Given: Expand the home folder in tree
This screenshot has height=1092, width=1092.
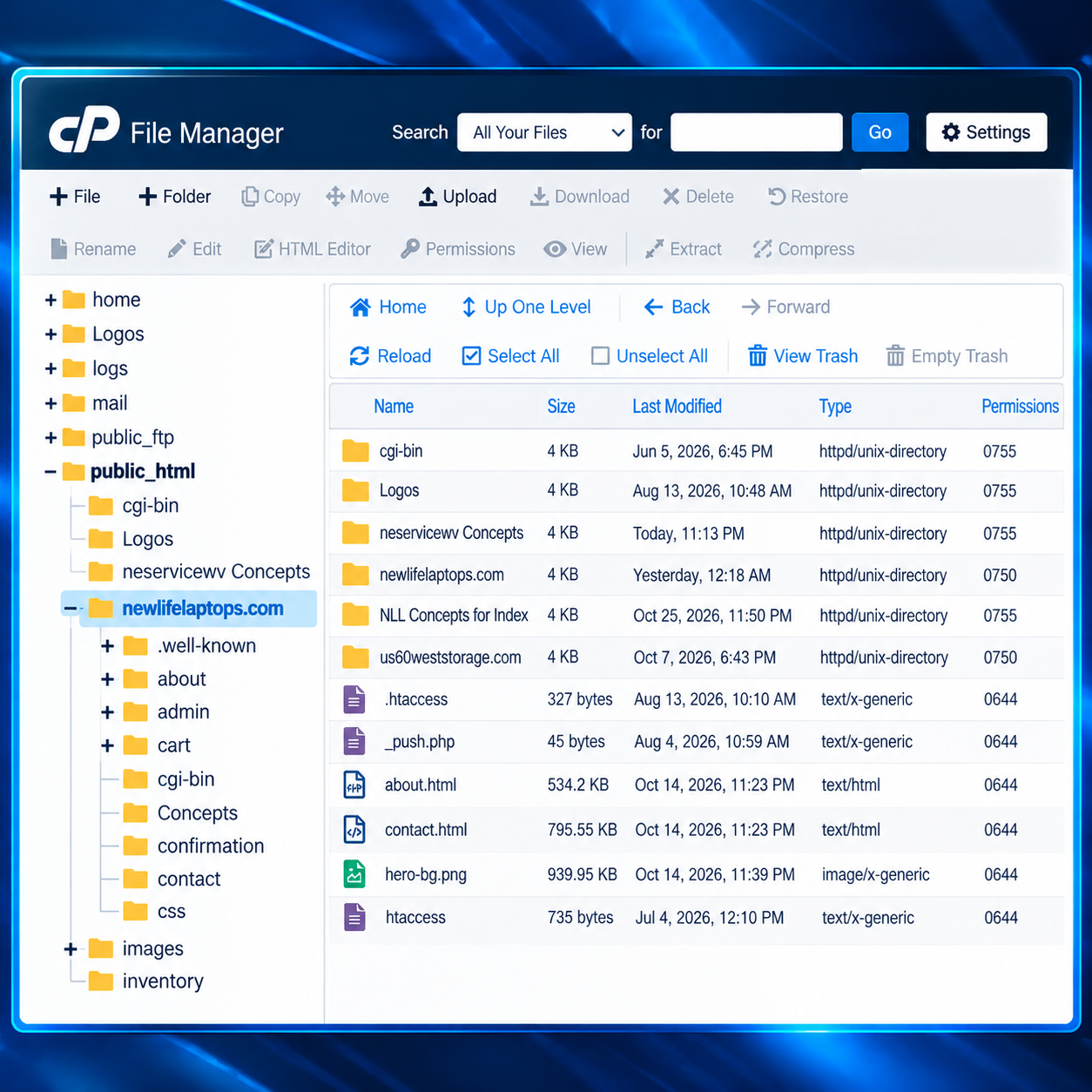Looking at the screenshot, I should 51,300.
